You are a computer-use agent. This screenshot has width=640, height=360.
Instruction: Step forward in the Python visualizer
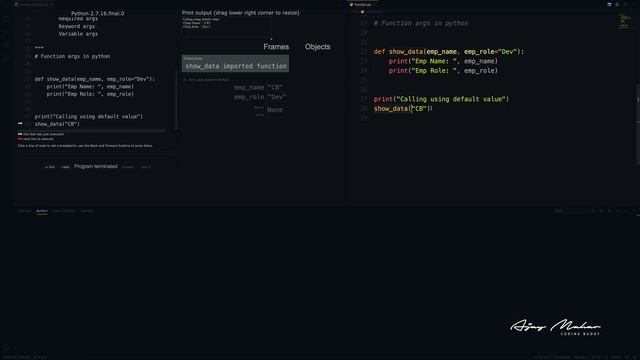click(128, 167)
